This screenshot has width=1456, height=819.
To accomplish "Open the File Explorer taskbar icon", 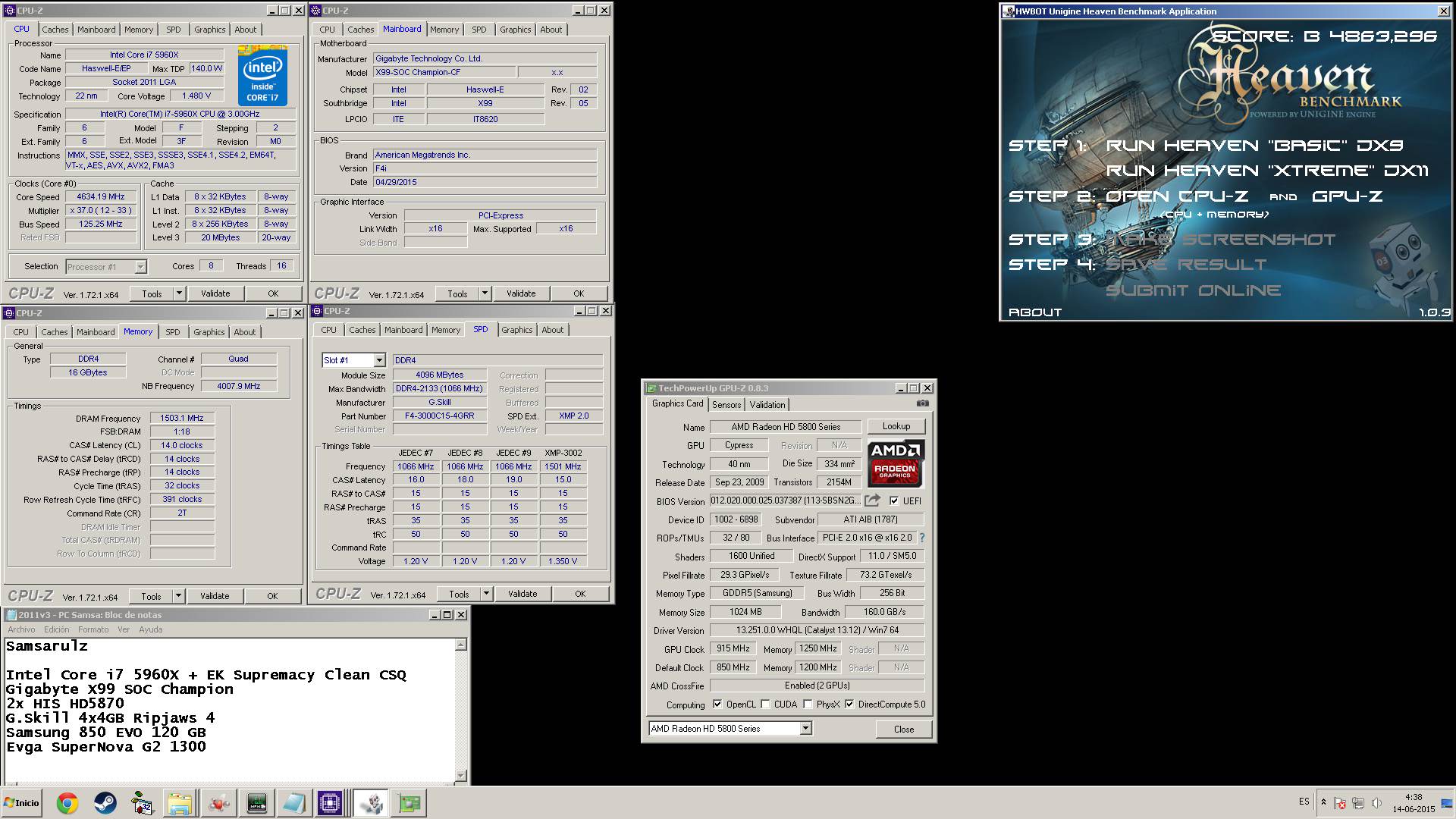I will click(180, 803).
